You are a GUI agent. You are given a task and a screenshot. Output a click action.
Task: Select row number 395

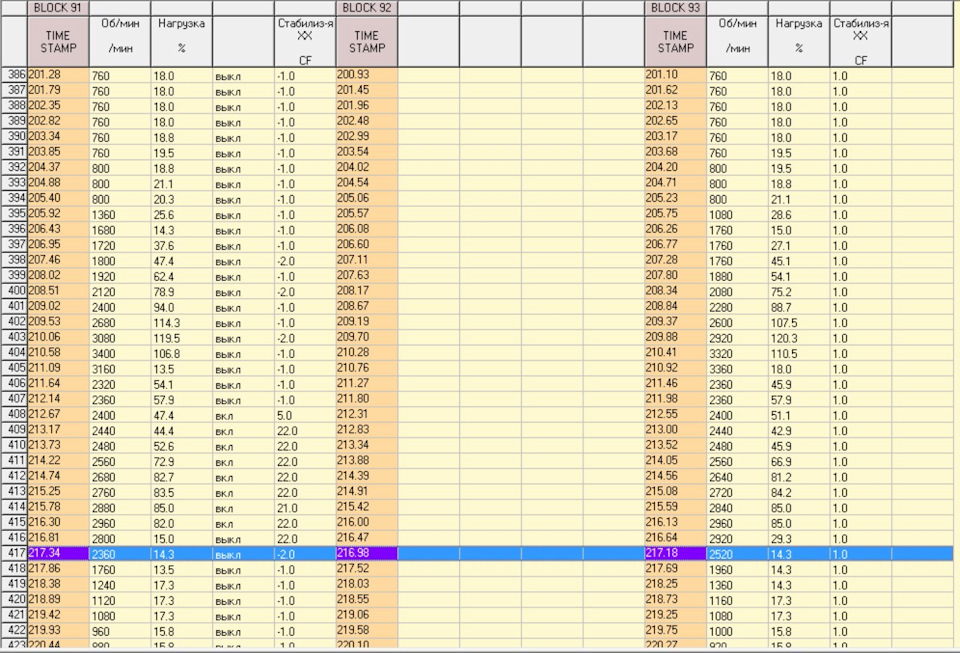pos(14,214)
